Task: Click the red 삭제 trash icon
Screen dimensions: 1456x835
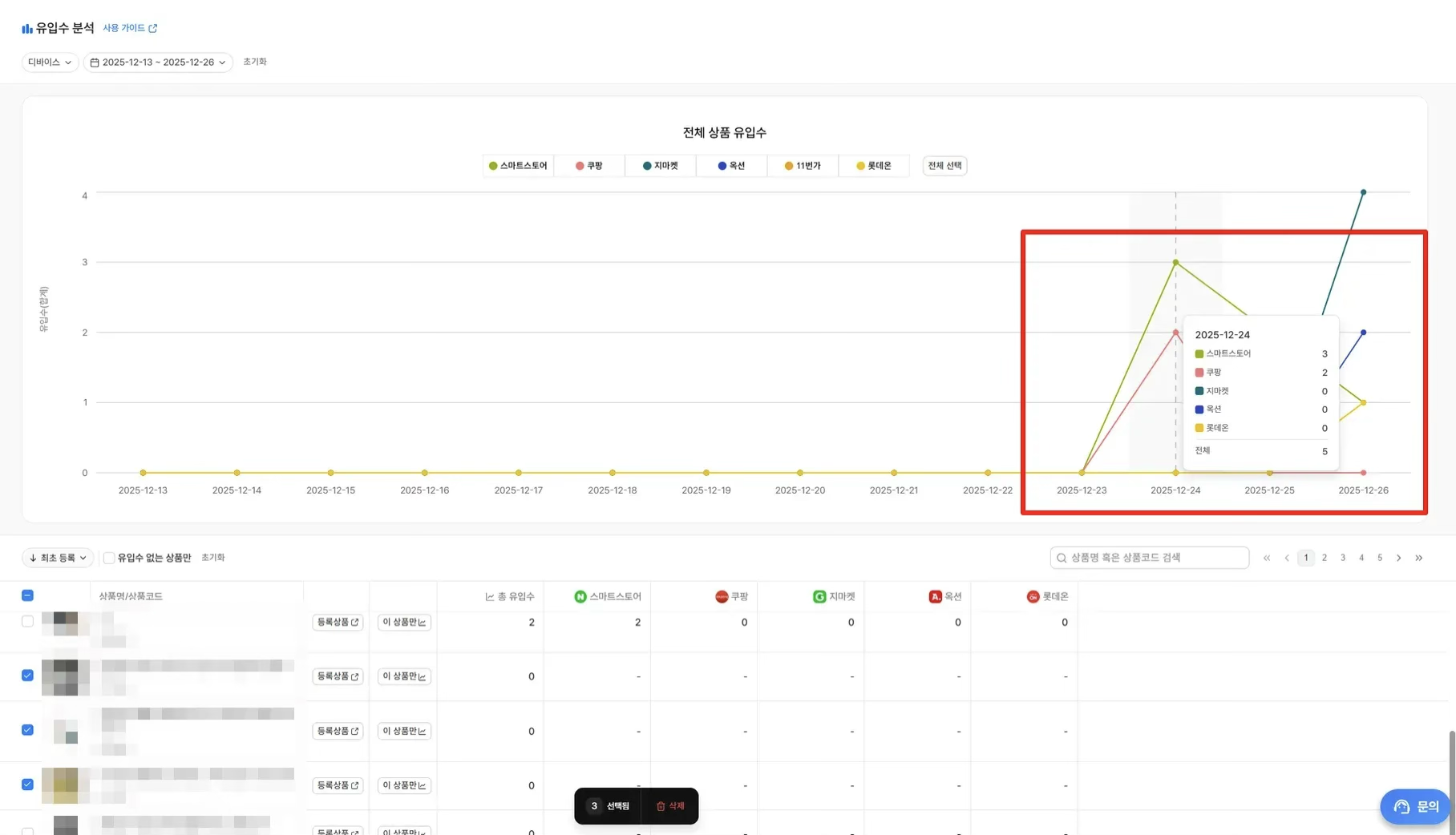Action: pos(661,806)
